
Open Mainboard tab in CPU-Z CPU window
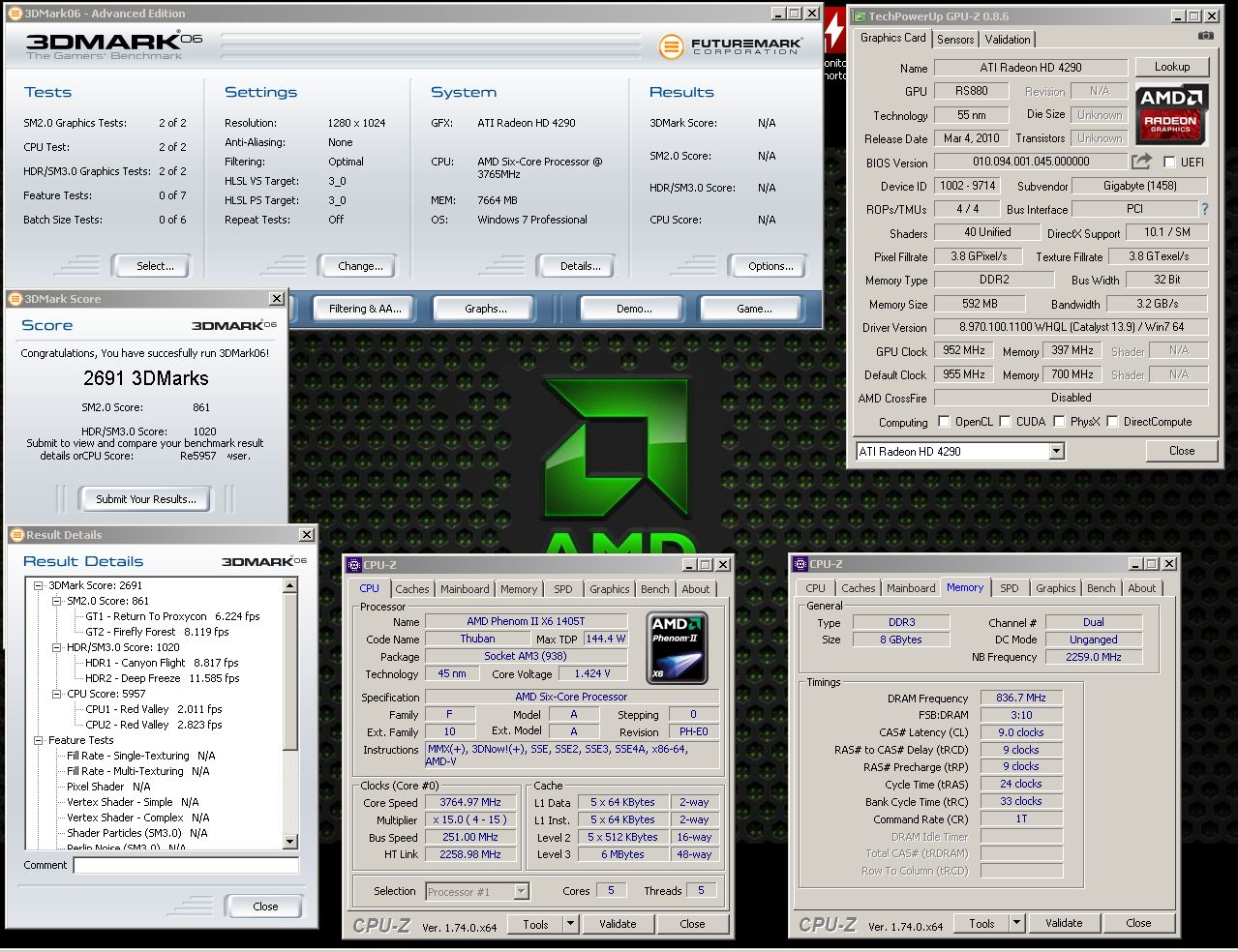(x=465, y=589)
